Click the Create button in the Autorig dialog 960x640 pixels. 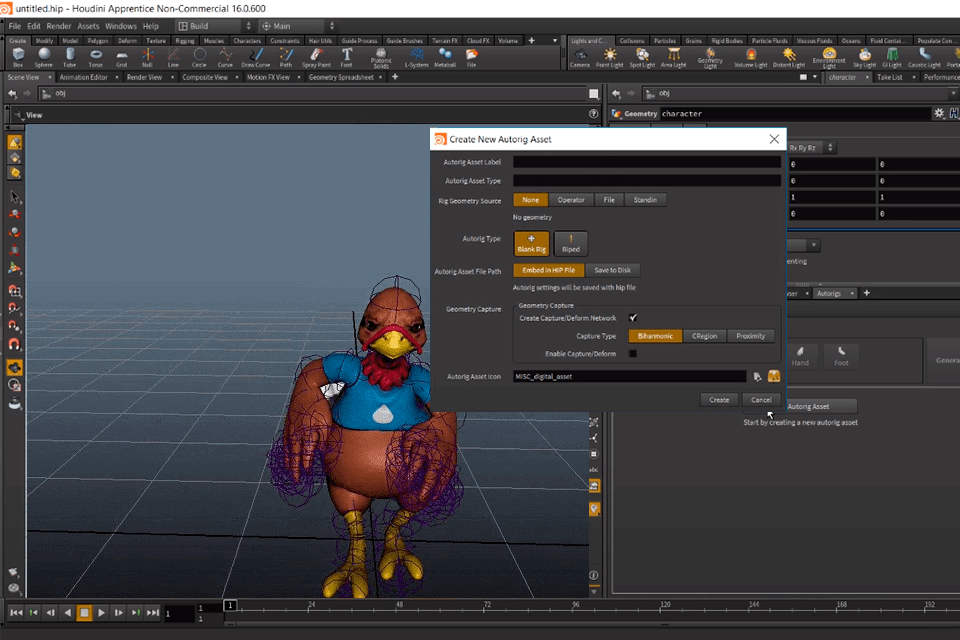click(719, 399)
